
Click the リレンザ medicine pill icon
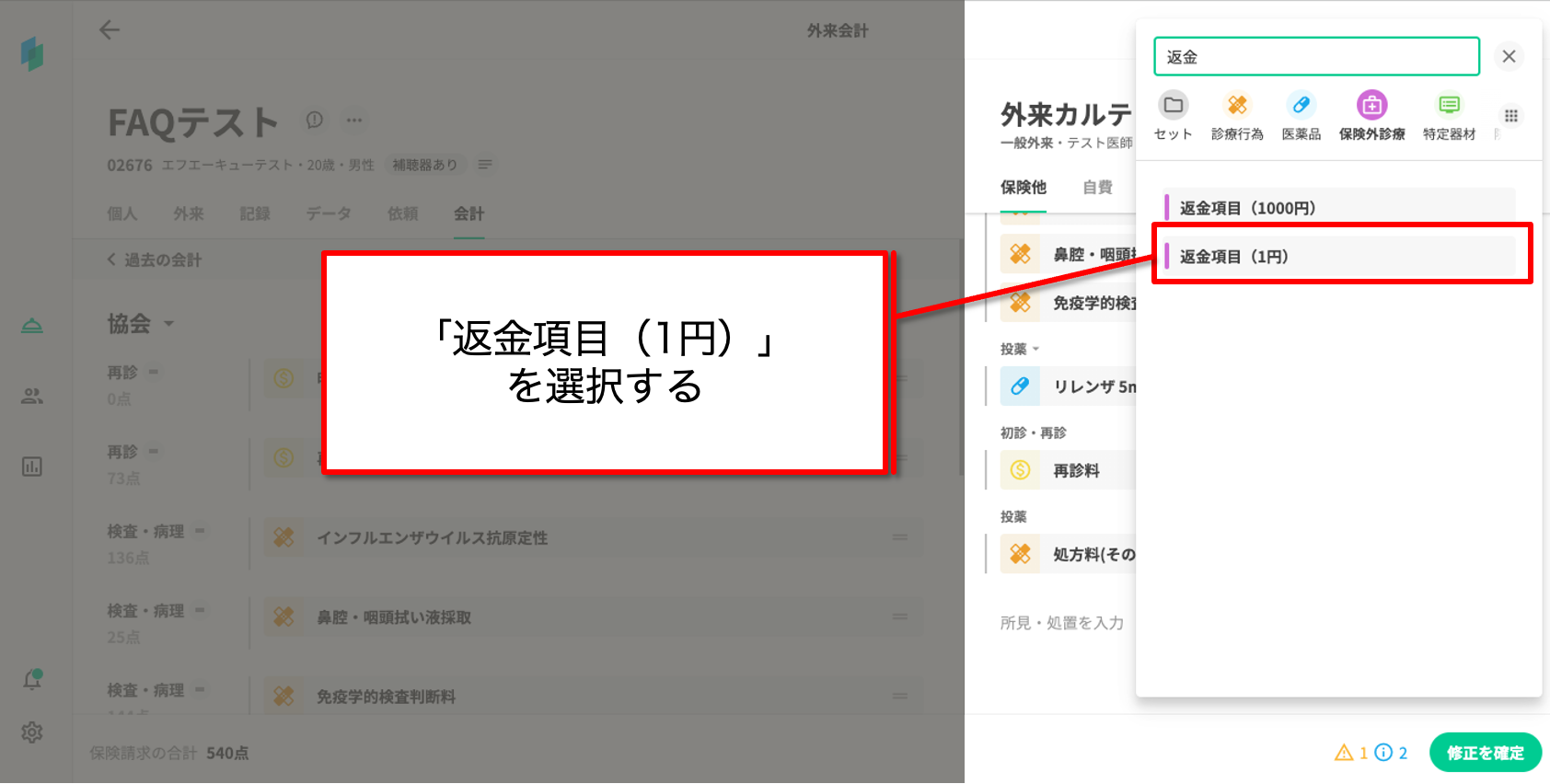[1020, 386]
